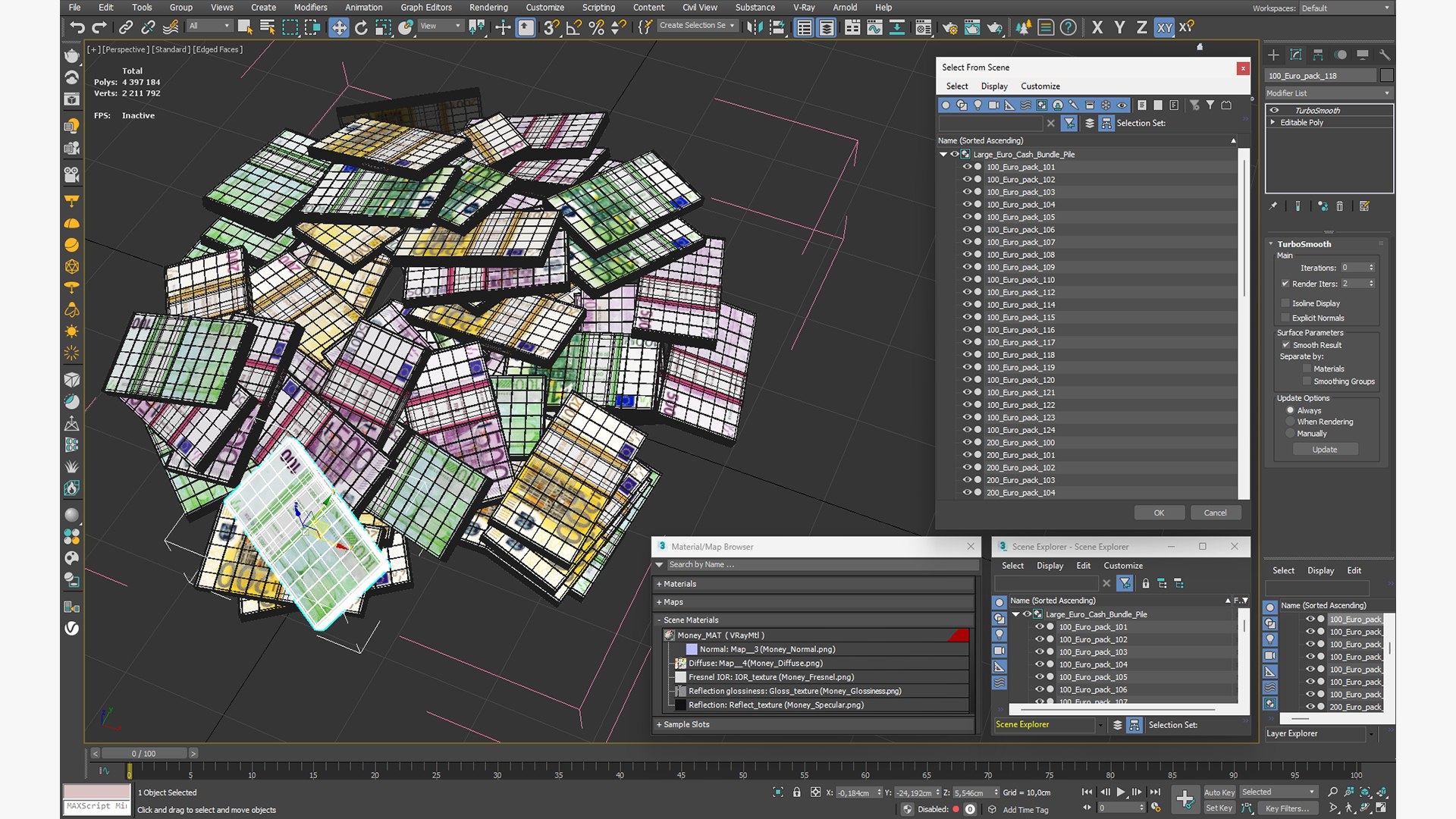The width and height of the screenshot is (1456, 819).
Task: Open the Create tab plus icon in command panel
Action: pos(1273,55)
